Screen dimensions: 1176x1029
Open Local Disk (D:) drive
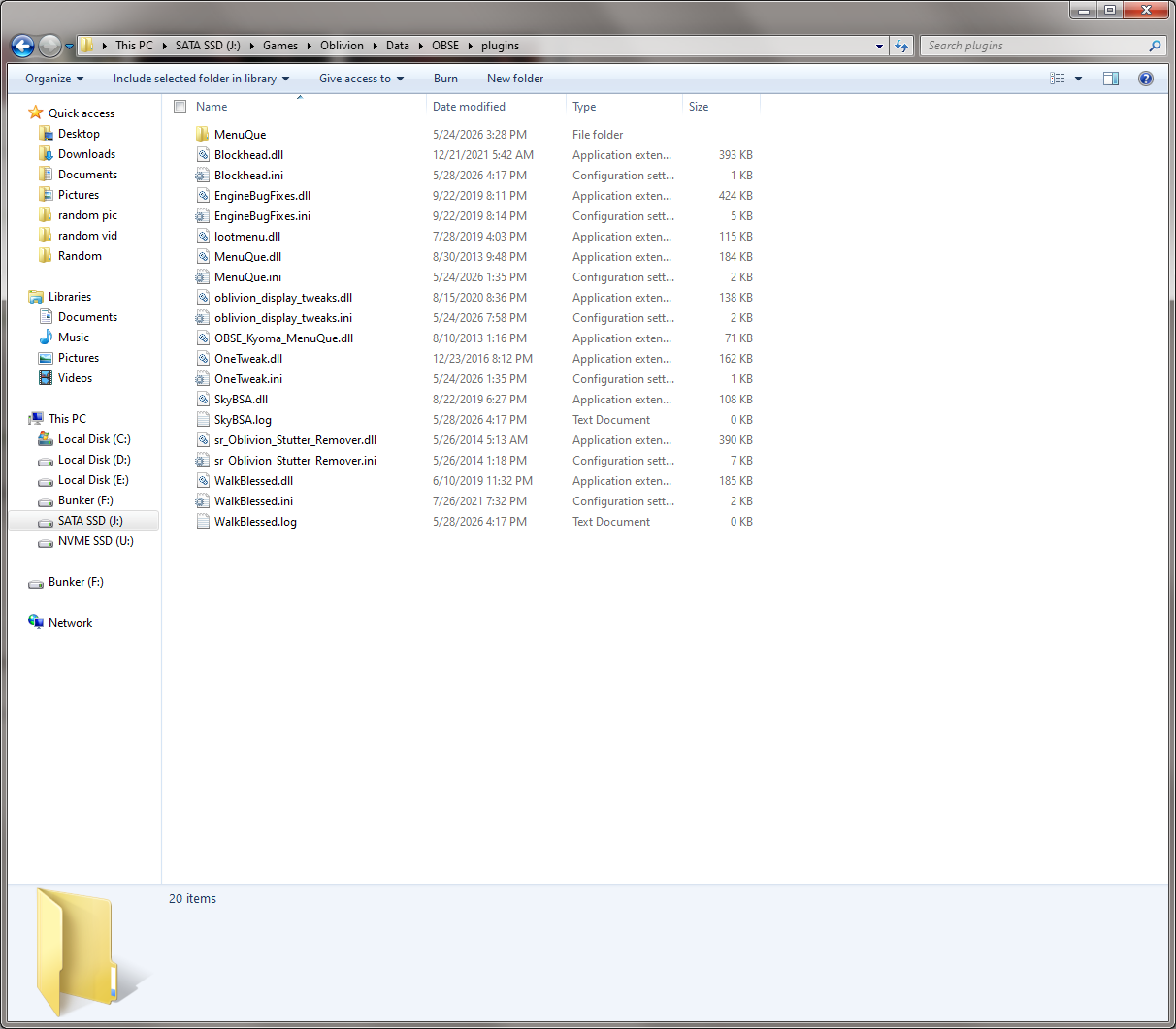[x=94, y=460]
